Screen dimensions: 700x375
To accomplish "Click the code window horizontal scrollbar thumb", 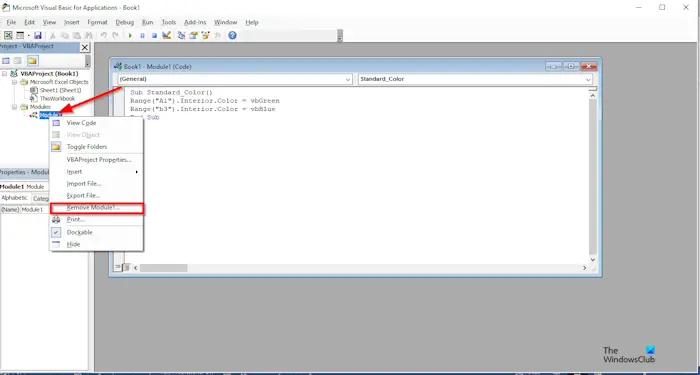I will pos(163,268).
